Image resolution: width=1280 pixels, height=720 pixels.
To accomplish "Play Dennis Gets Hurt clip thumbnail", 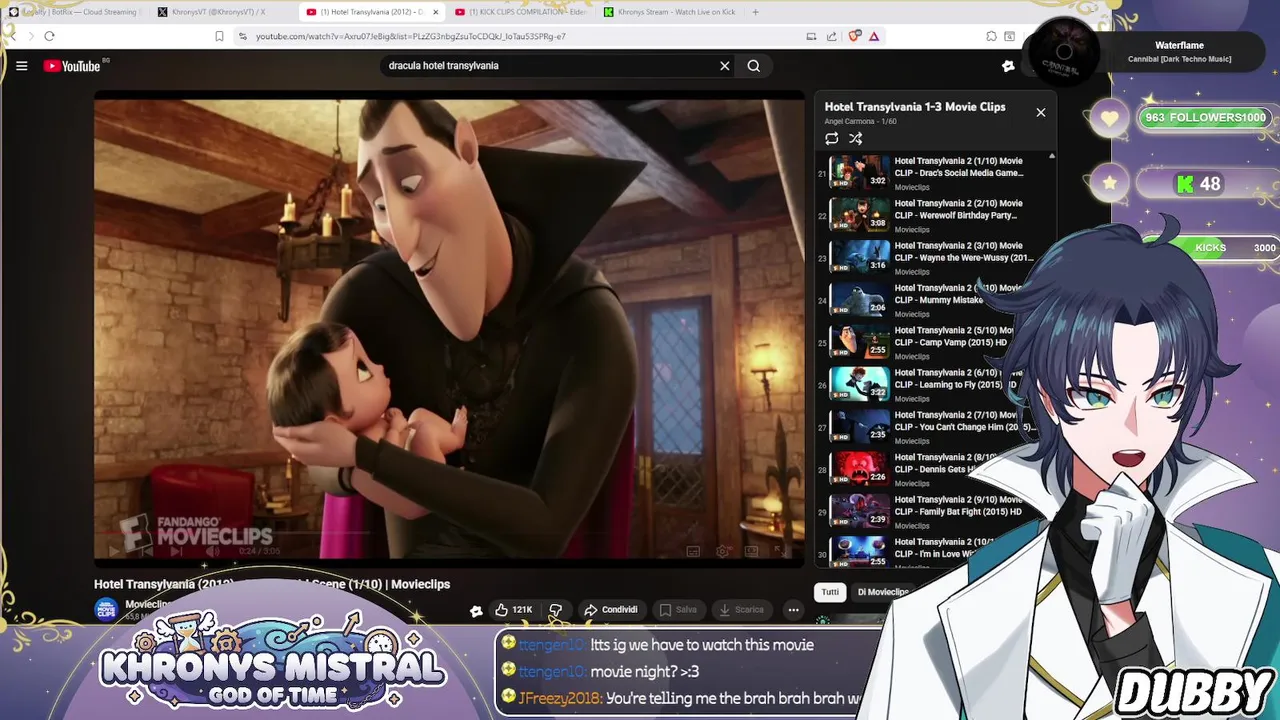I will click(x=859, y=467).
